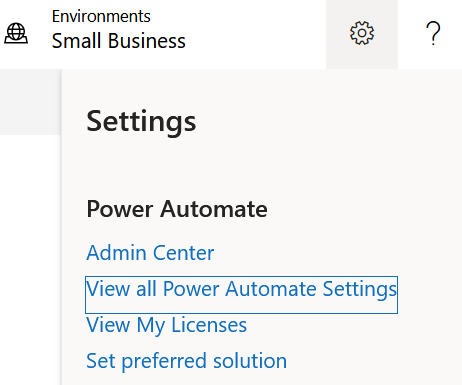Click empty area below Settings heading

233,167
